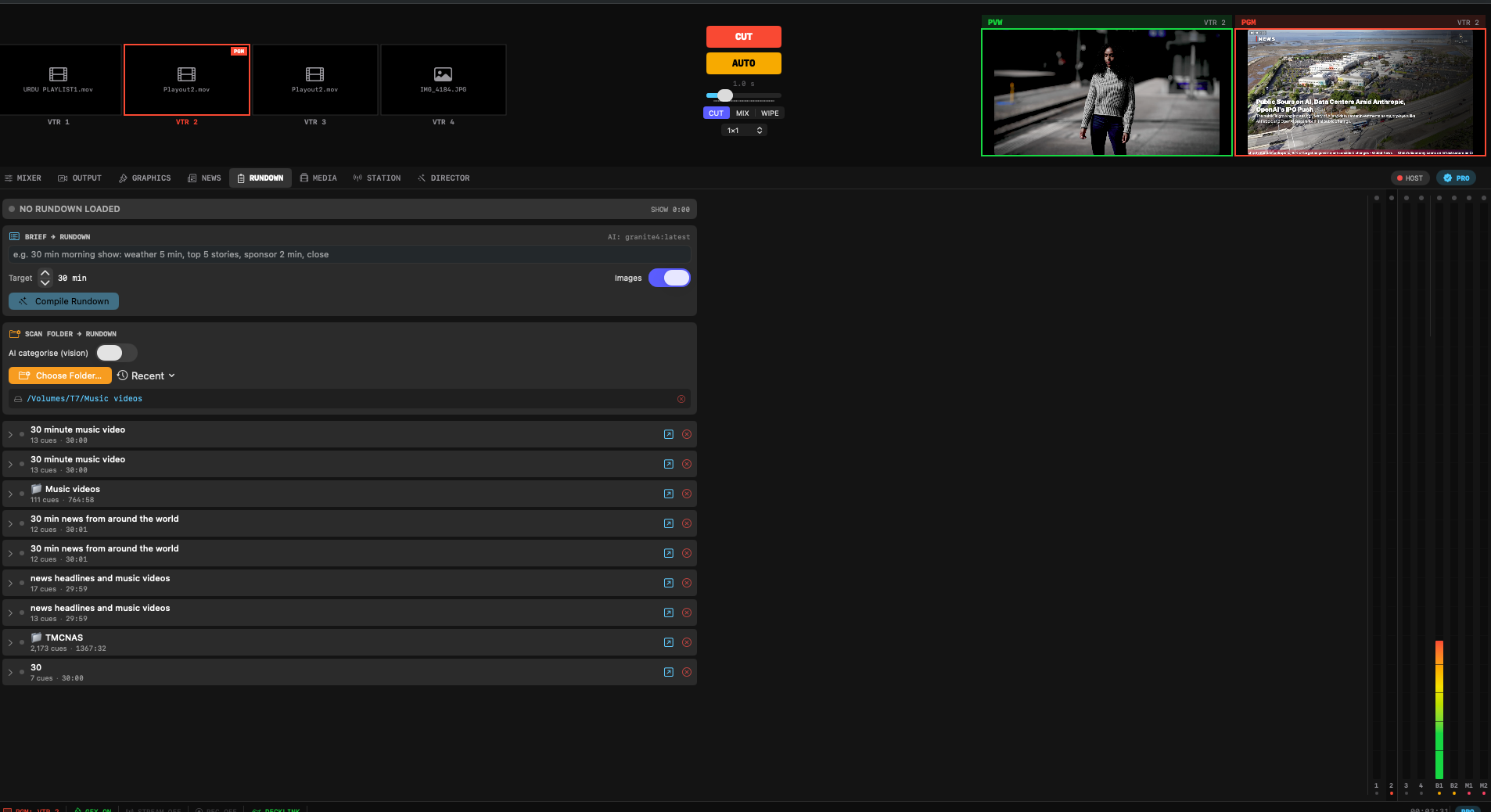Load the 7 cues rundown named 30

click(669, 672)
